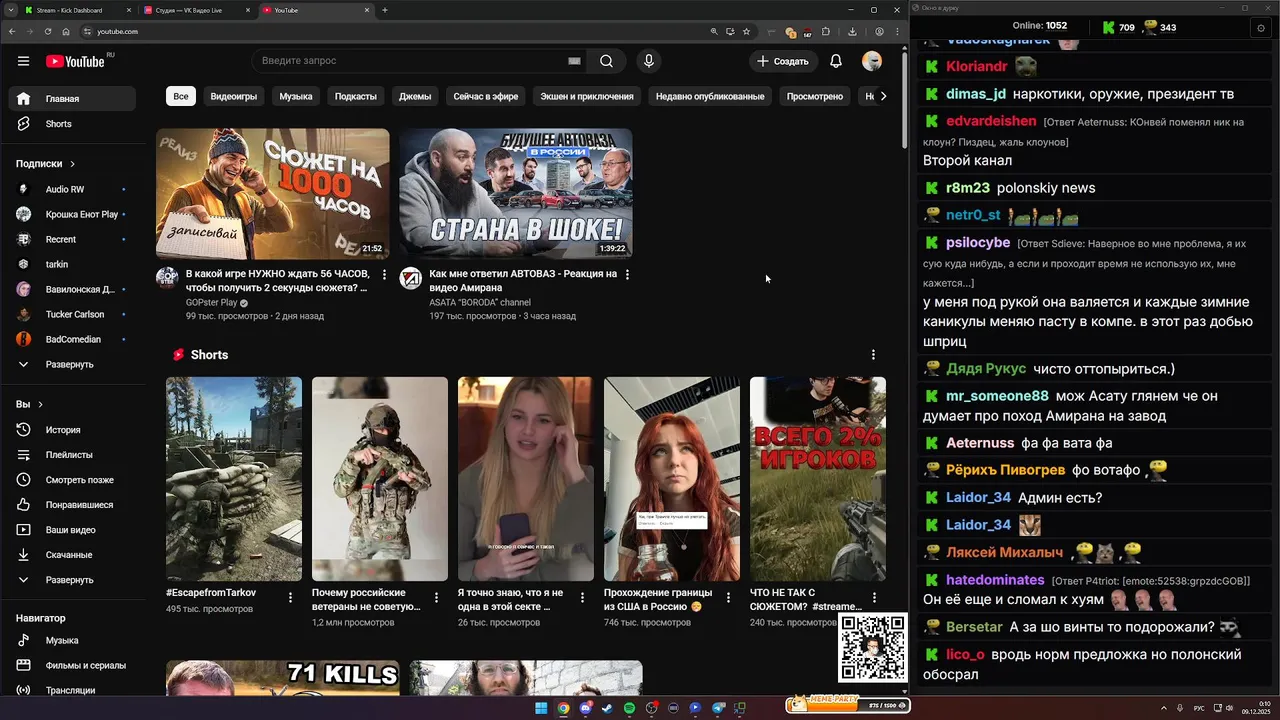This screenshot has width=1280, height=720.
Task: Switch to Студия — VK Видео Live tab
Action: click(x=195, y=10)
